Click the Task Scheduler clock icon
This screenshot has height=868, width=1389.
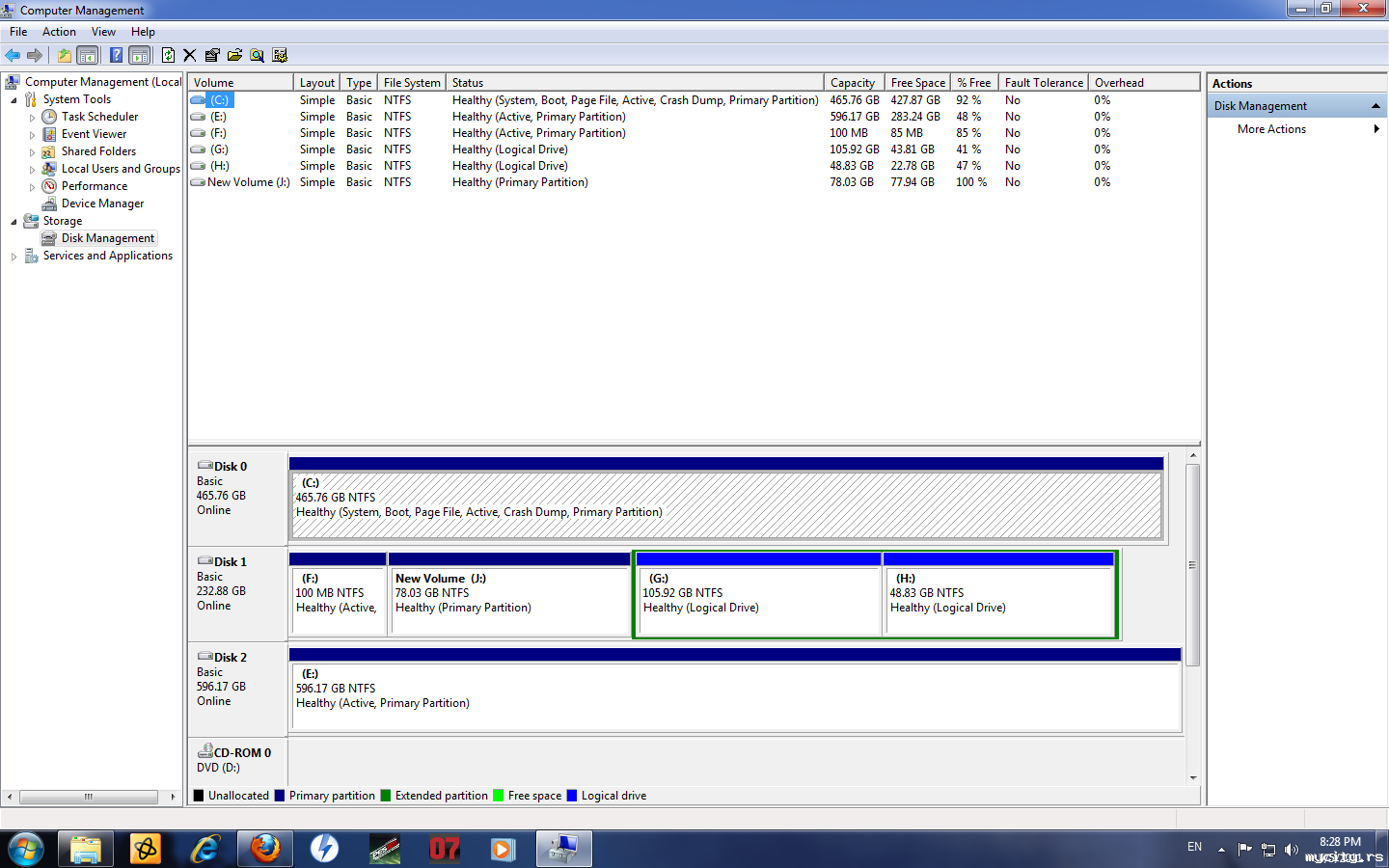pos(49,117)
